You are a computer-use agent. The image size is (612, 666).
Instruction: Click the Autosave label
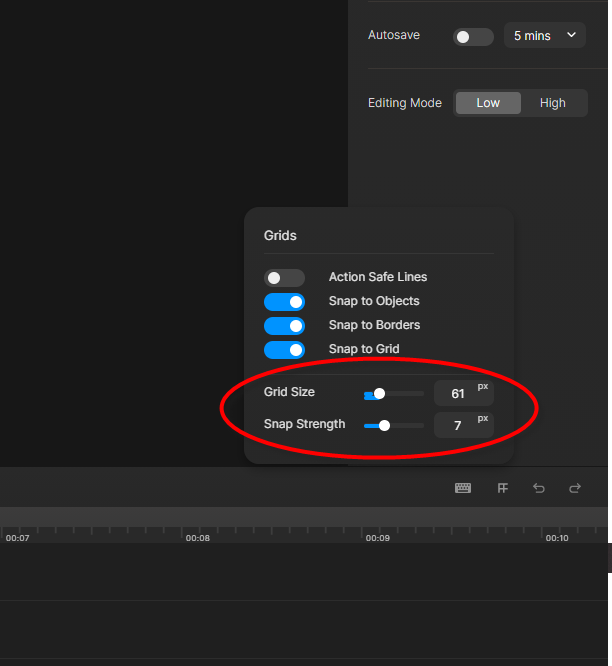394,35
